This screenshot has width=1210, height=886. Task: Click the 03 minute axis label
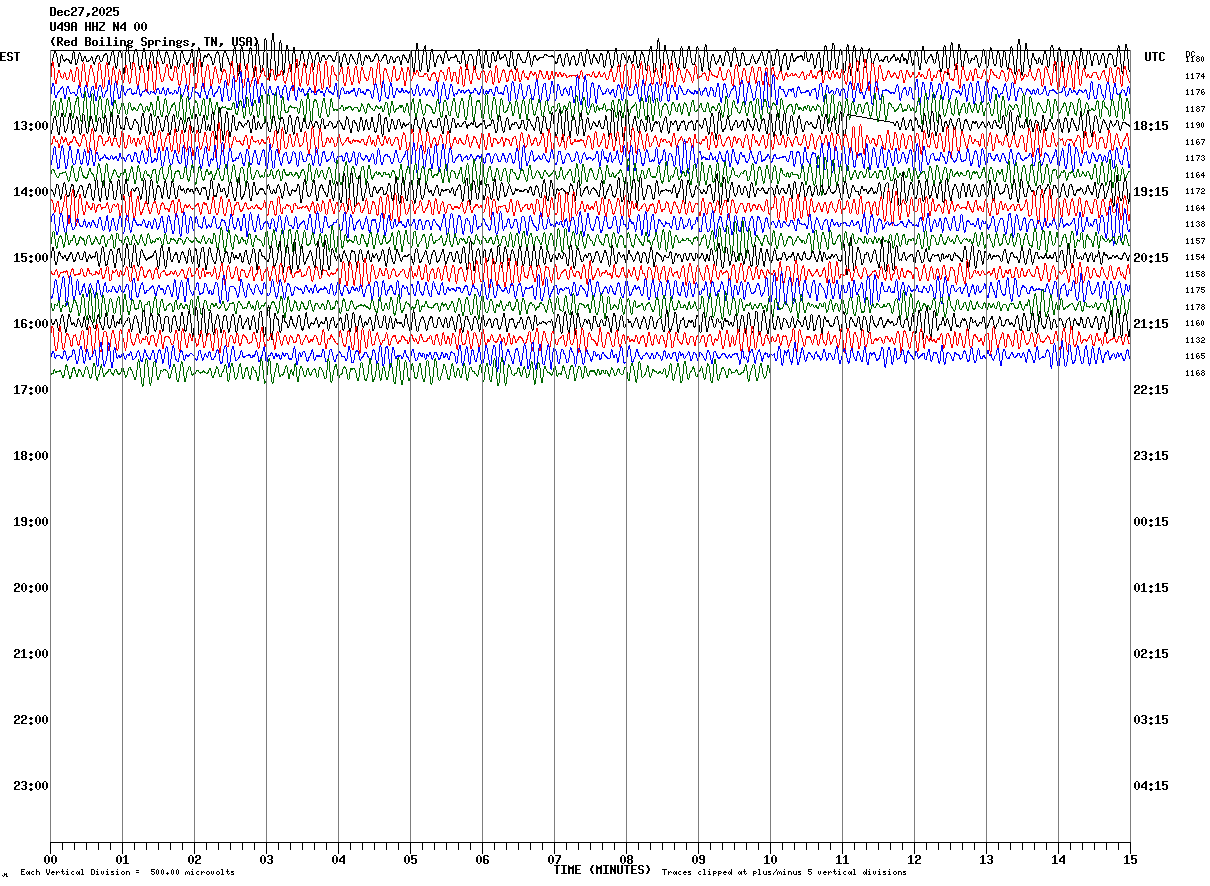(x=266, y=859)
